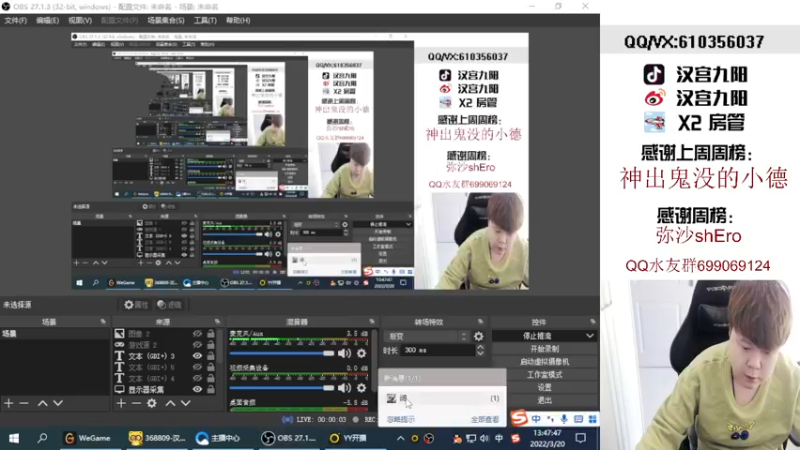This screenshot has height=450, width=800.
Task: Pop out the 场景 dock panel icon
Action: click(103, 322)
